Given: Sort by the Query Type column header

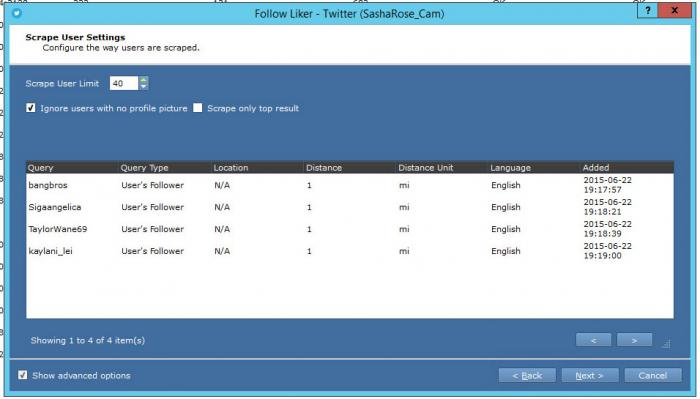Looking at the screenshot, I should 165,167.
